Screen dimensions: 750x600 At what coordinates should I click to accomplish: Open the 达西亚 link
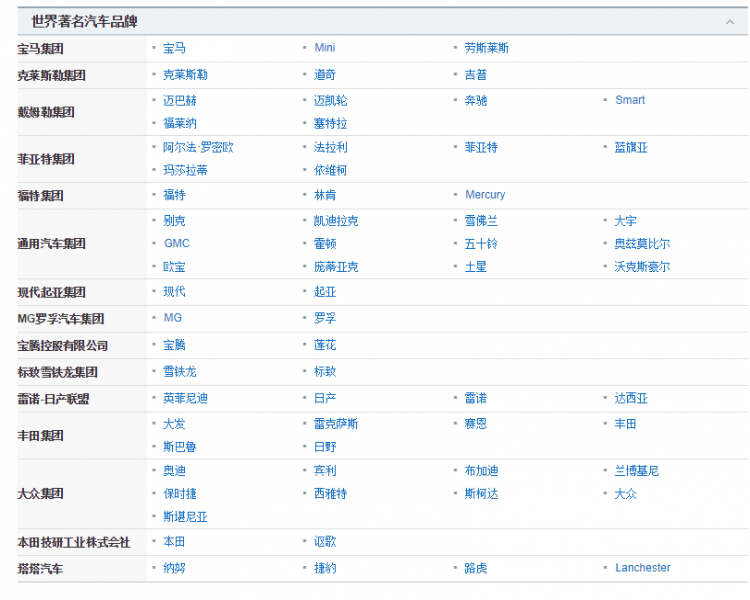(631, 399)
